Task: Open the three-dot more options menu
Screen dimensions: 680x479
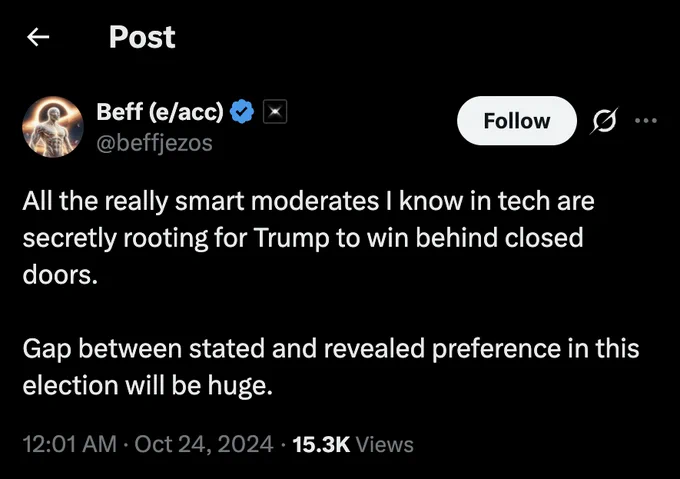Action: (646, 121)
